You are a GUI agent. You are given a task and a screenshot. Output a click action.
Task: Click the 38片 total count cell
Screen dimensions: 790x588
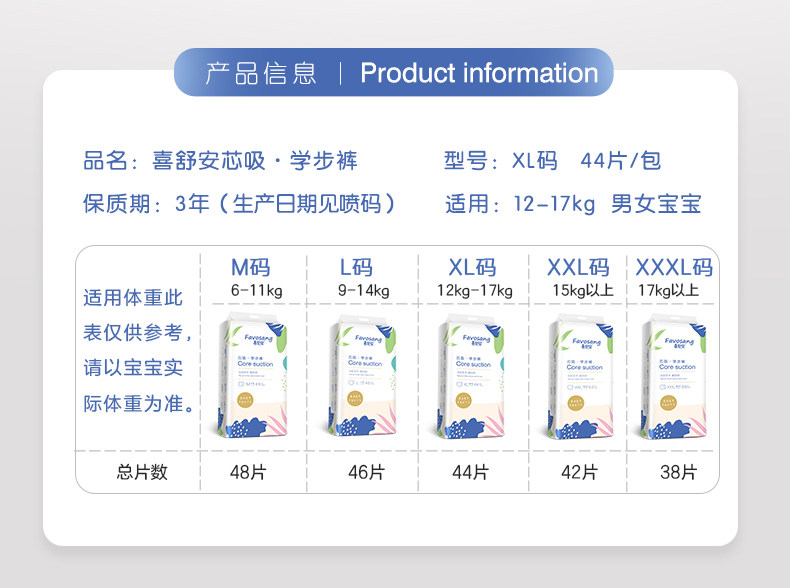(x=679, y=472)
